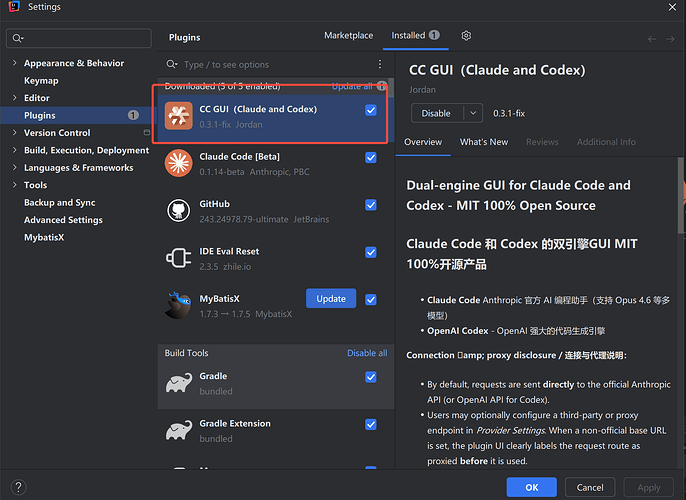Image resolution: width=686 pixels, height=500 pixels.
Task: Click the 0.3.1-fix version label beside Disable
Action: 509,113
